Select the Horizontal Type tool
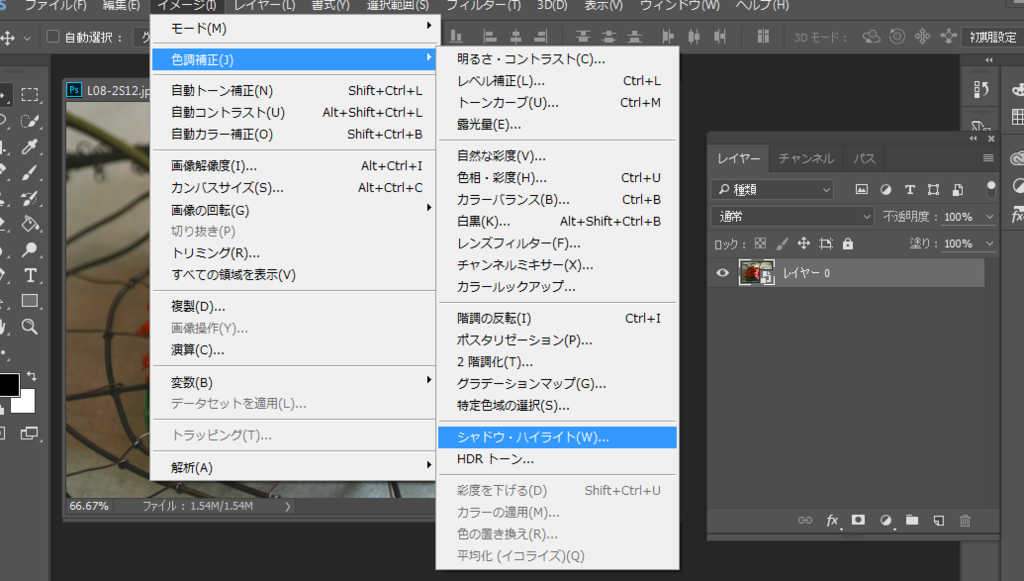The image size is (1024, 581). 29,275
